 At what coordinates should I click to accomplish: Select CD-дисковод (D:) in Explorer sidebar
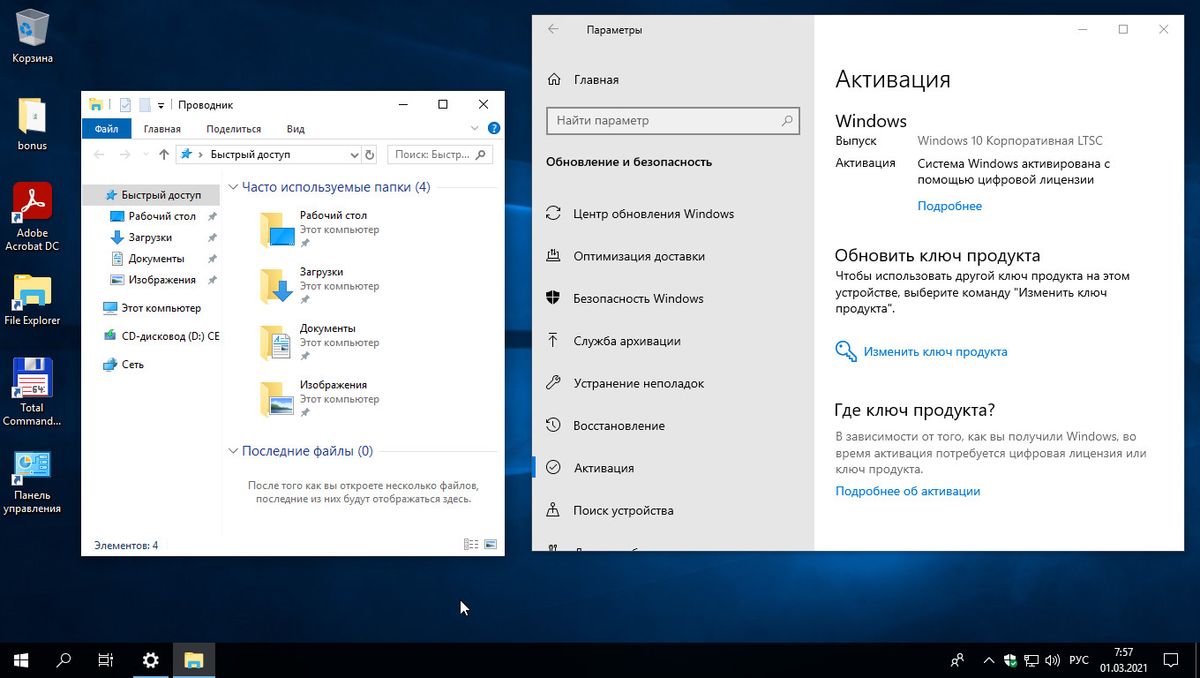(161, 336)
